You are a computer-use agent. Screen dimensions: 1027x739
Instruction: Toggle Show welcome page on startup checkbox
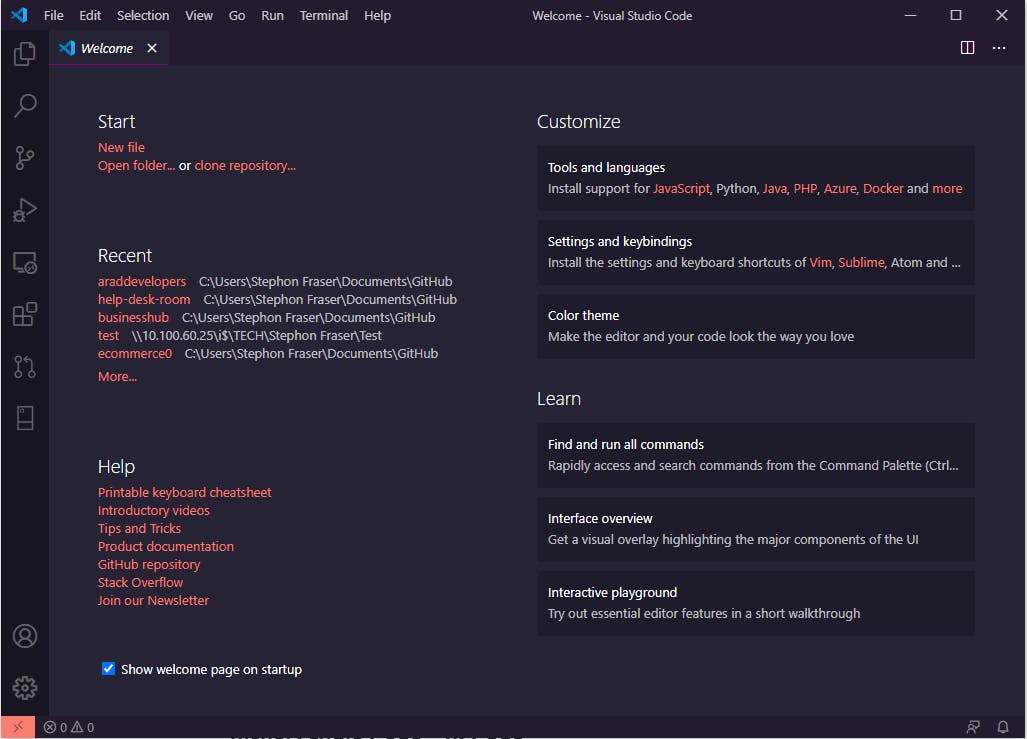click(109, 669)
